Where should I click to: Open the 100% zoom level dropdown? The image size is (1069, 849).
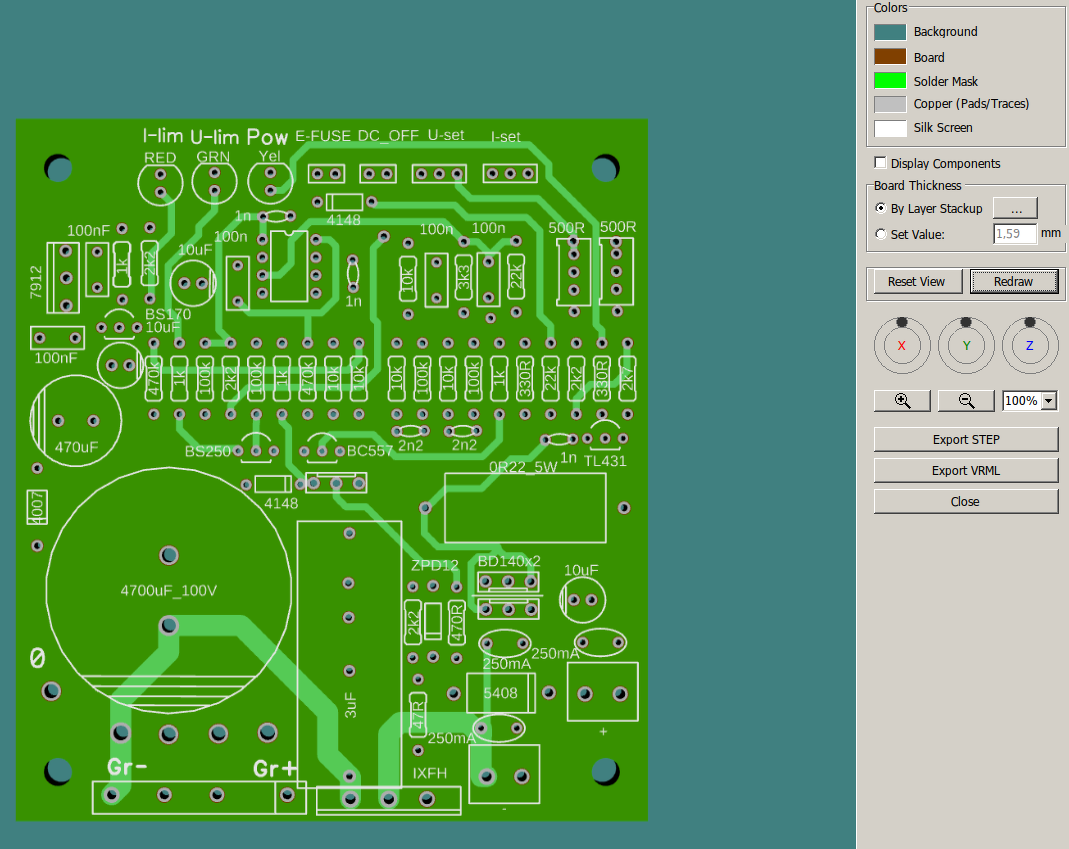(1049, 401)
